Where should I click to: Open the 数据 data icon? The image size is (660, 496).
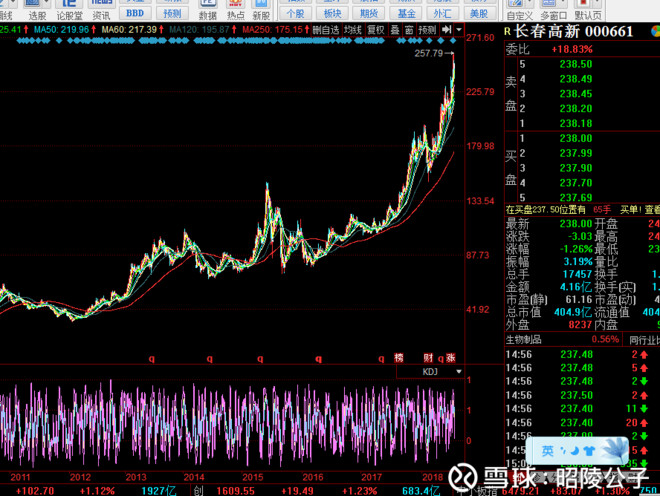(208, 11)
